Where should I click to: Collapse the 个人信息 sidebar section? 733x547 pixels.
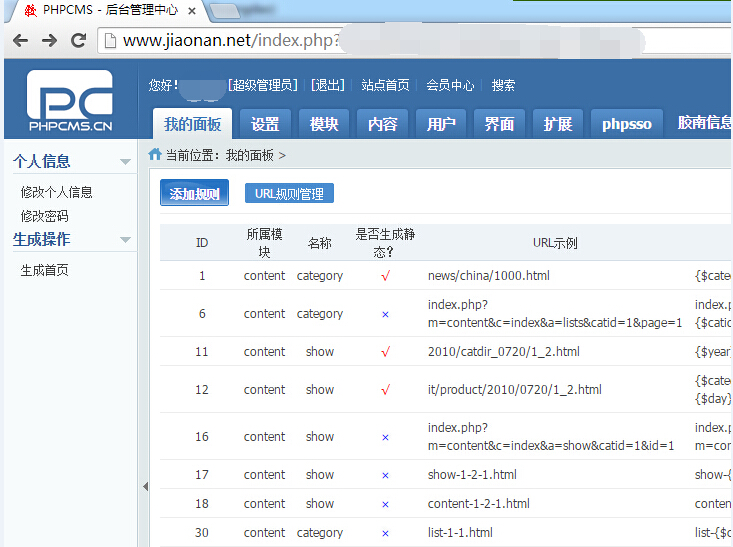[125, 162]
